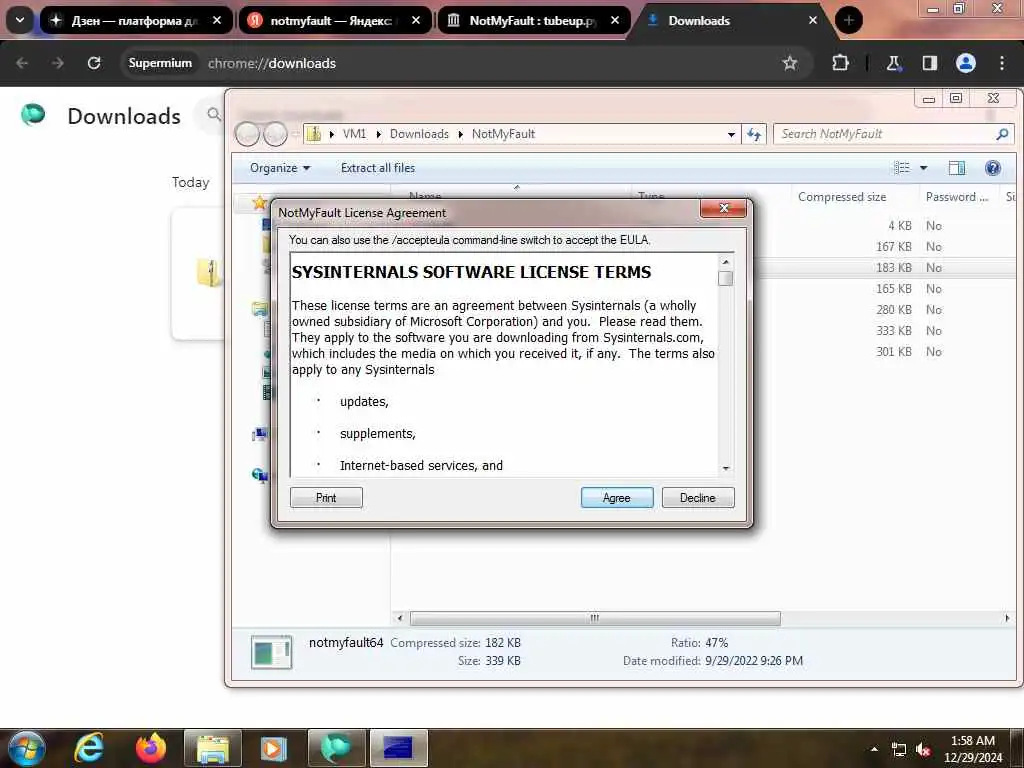The image size is (1024, 768).
Task: Click the Supermium logo beside Downloads
Action: coord(33,115)
